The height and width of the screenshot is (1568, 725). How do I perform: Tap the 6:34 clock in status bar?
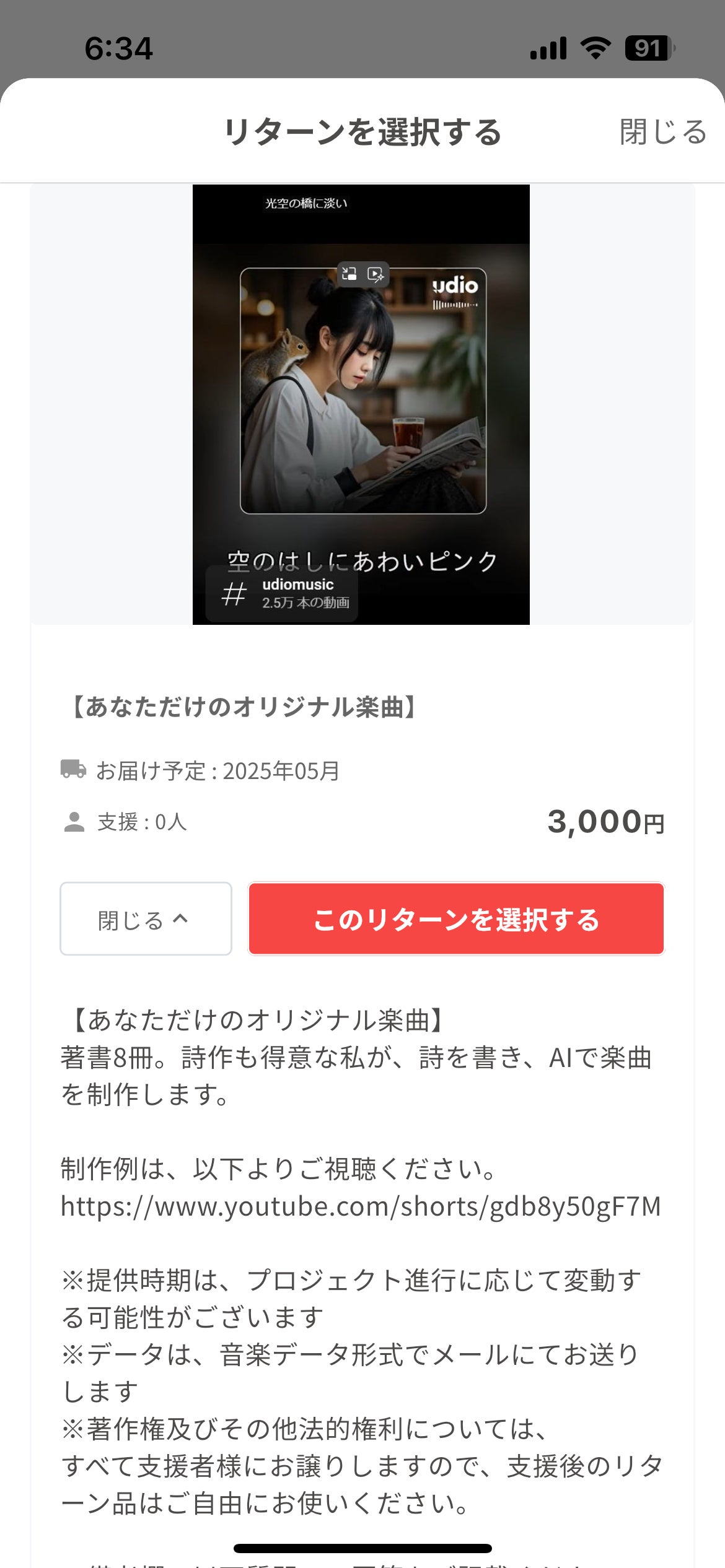click(118, 48)
